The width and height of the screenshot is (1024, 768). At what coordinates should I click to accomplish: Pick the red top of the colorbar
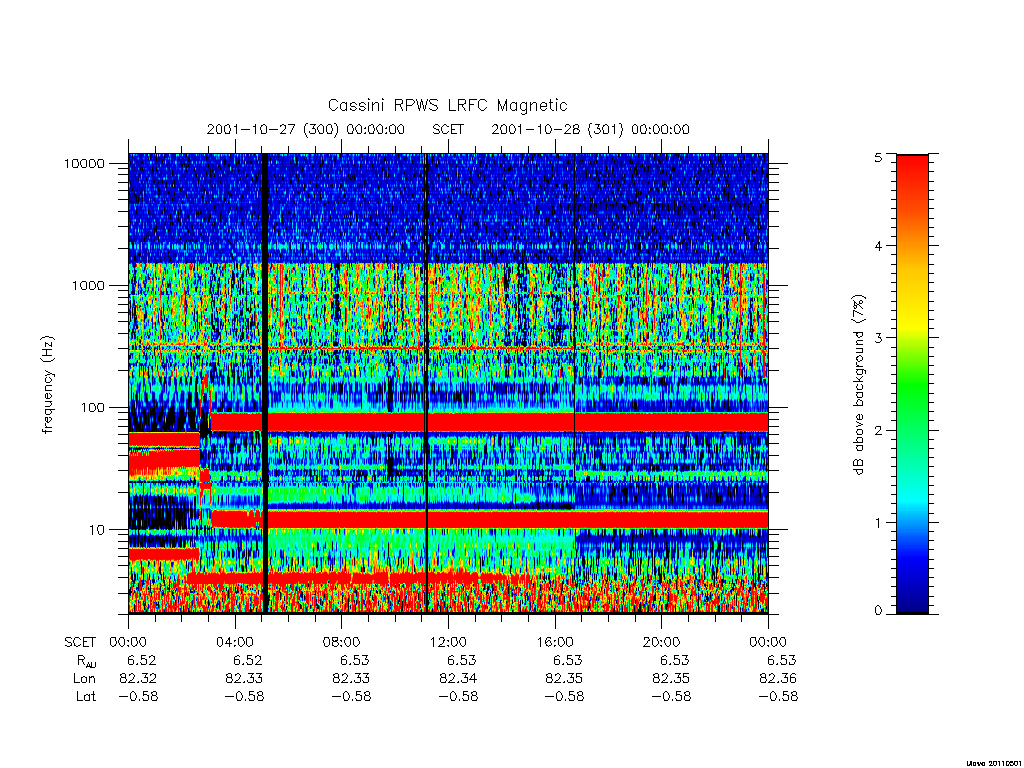(912, 170)
